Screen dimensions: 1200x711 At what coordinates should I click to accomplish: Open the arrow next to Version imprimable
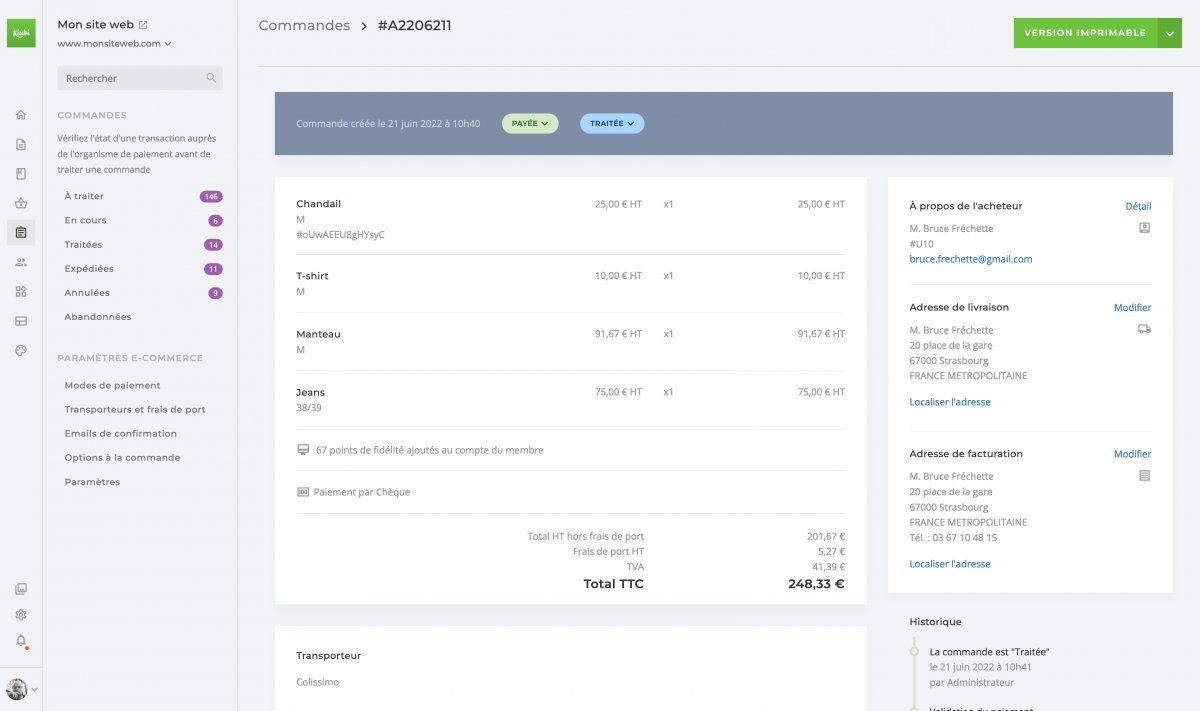(x=1170, y=33)
